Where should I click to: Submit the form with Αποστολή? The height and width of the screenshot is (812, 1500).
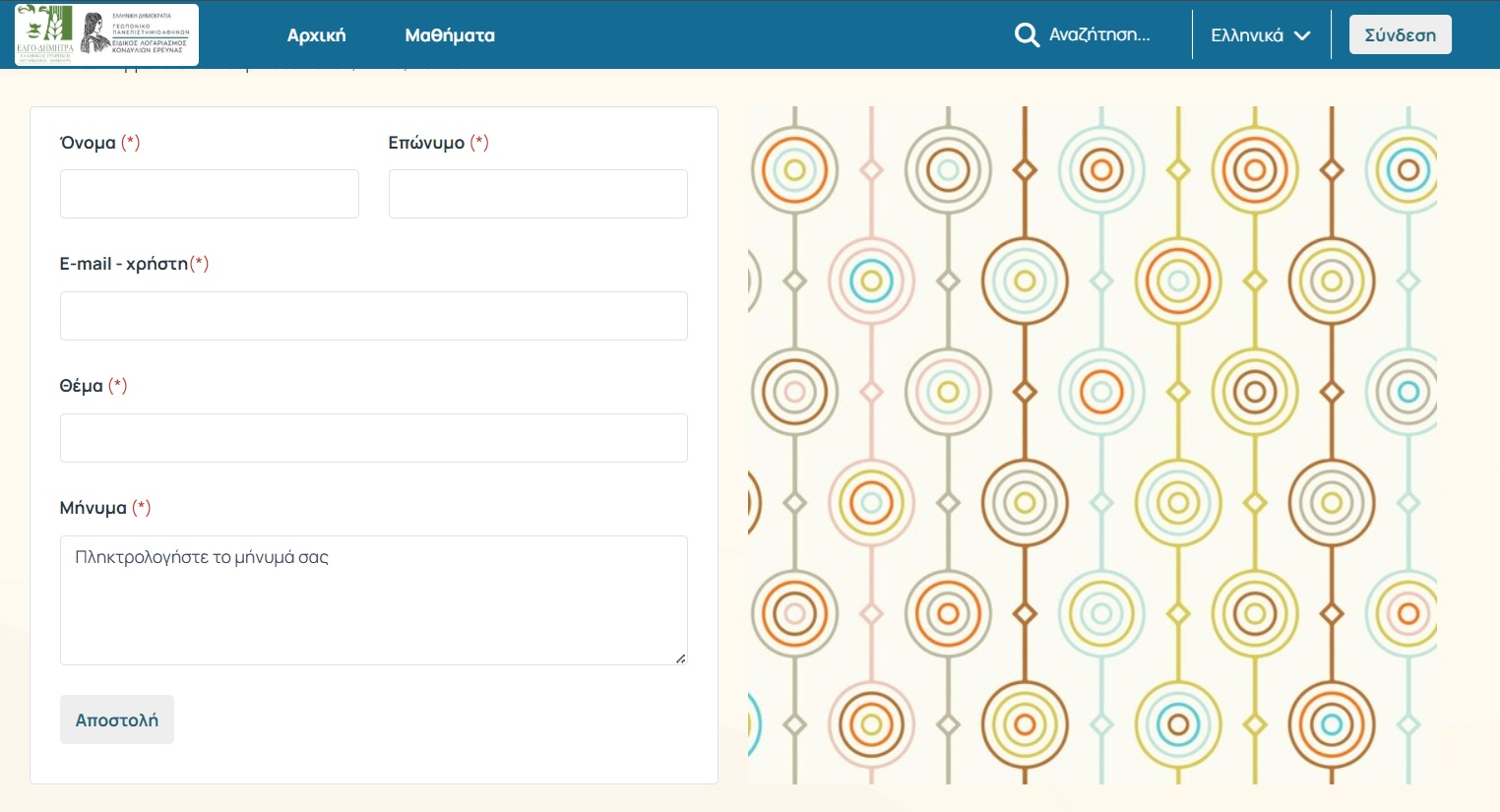point(117,719)
